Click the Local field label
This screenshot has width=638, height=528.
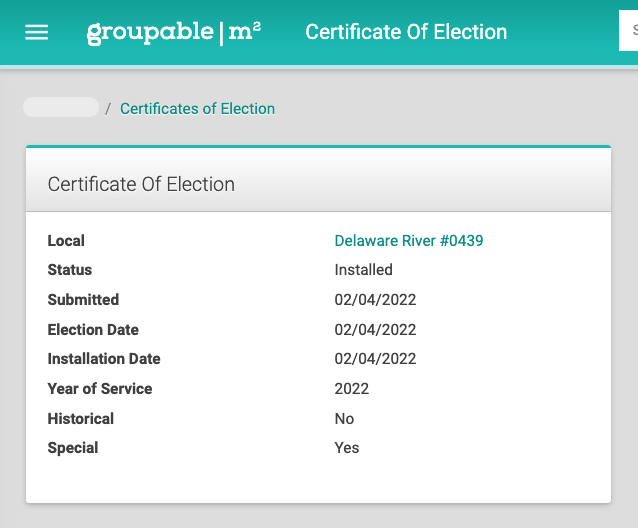click(x=66, y=241)
